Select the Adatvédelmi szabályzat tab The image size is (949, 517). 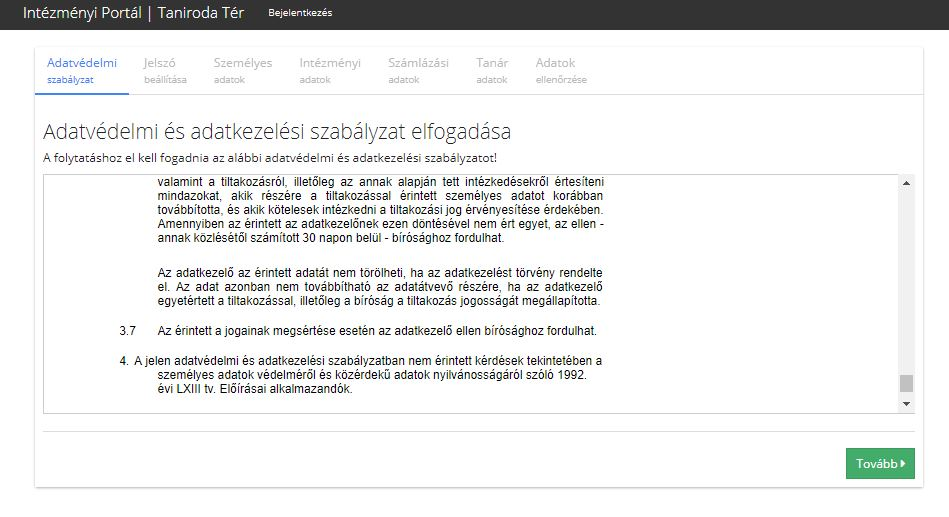[82, 70]
